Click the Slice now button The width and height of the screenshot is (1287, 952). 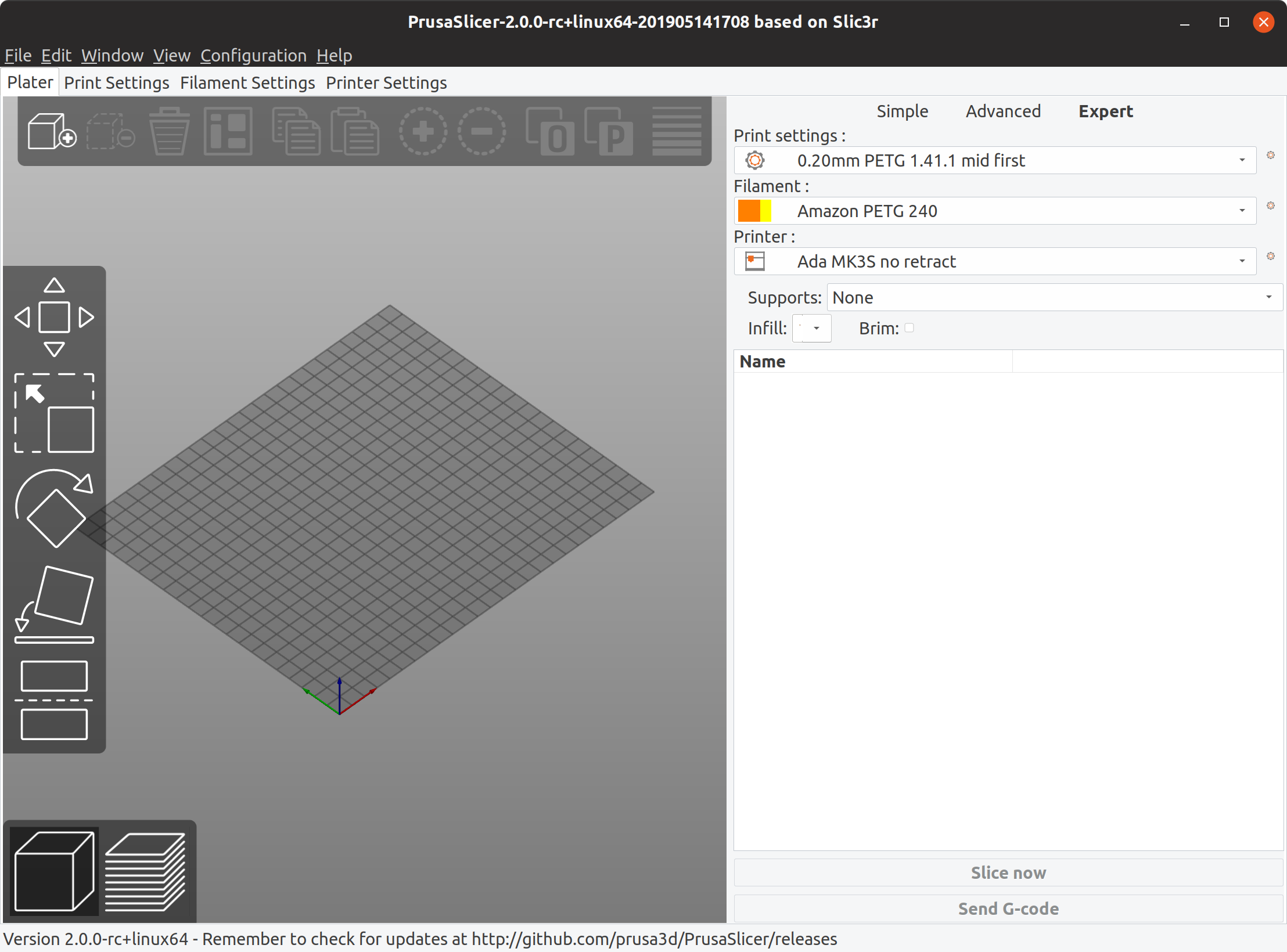pos(1008,872)
